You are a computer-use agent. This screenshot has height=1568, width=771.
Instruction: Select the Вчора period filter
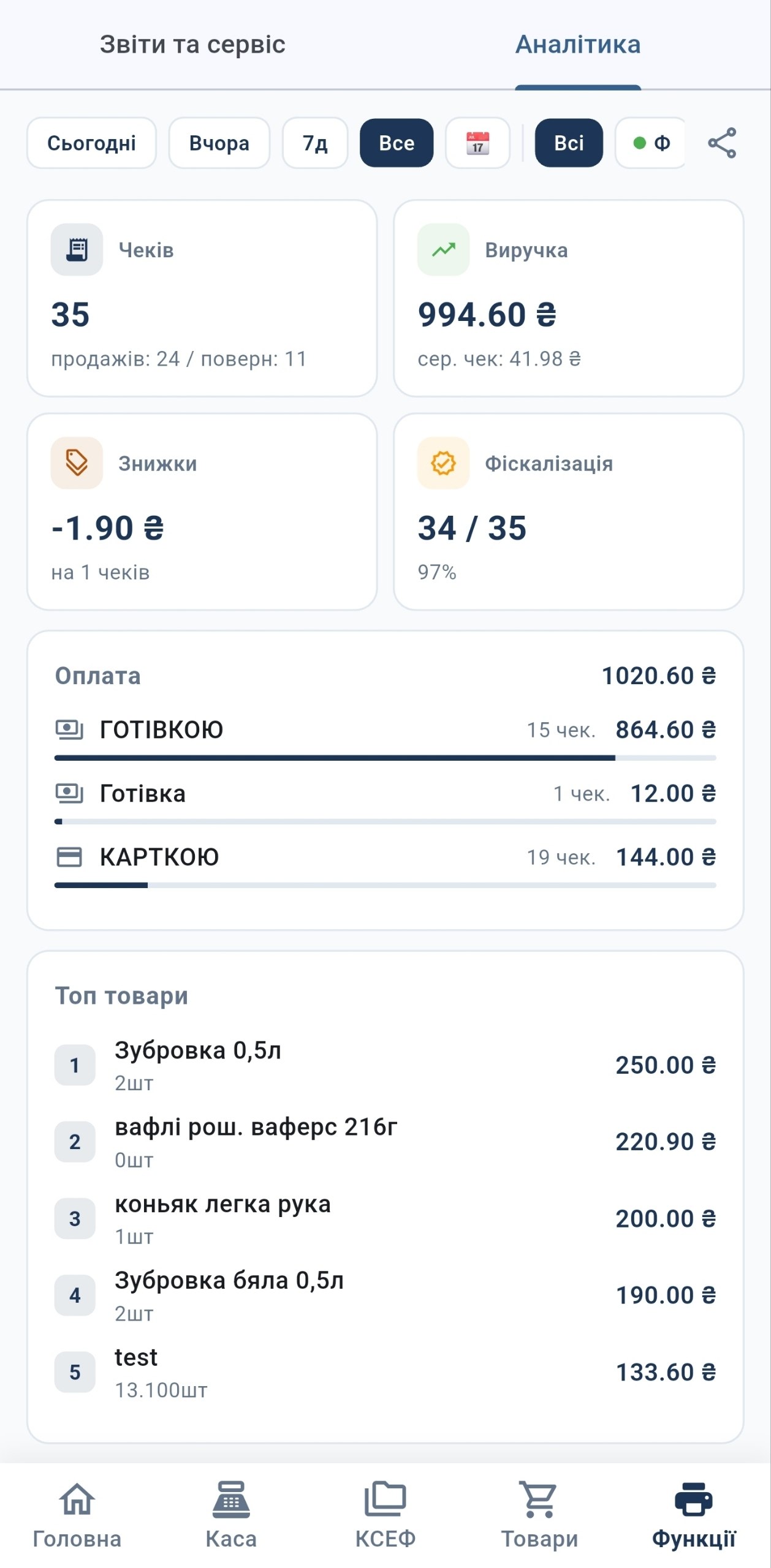tap(219, 143)
